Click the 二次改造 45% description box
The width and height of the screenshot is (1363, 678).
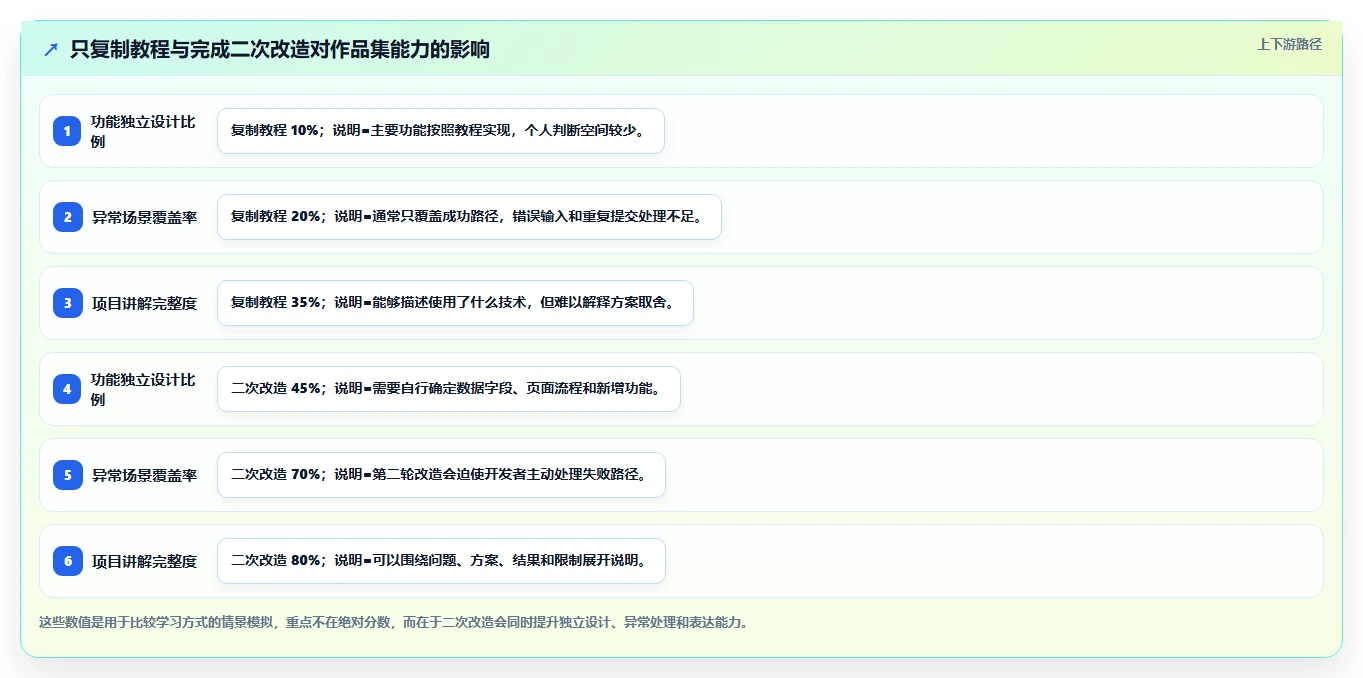click(x=449, y=389)
